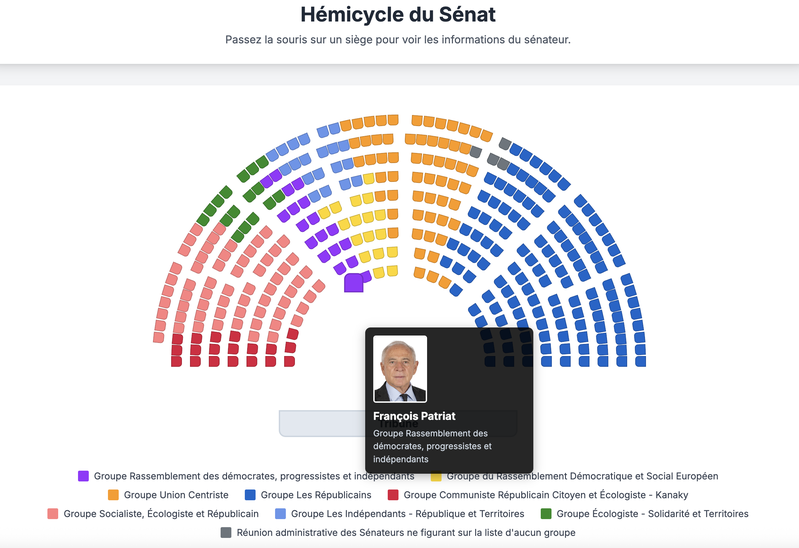The height and width of the screenshot is (548, 799).
Task: Click 'Réunion administrative des Sénateurs' legend text
Action: click(405, 533)
